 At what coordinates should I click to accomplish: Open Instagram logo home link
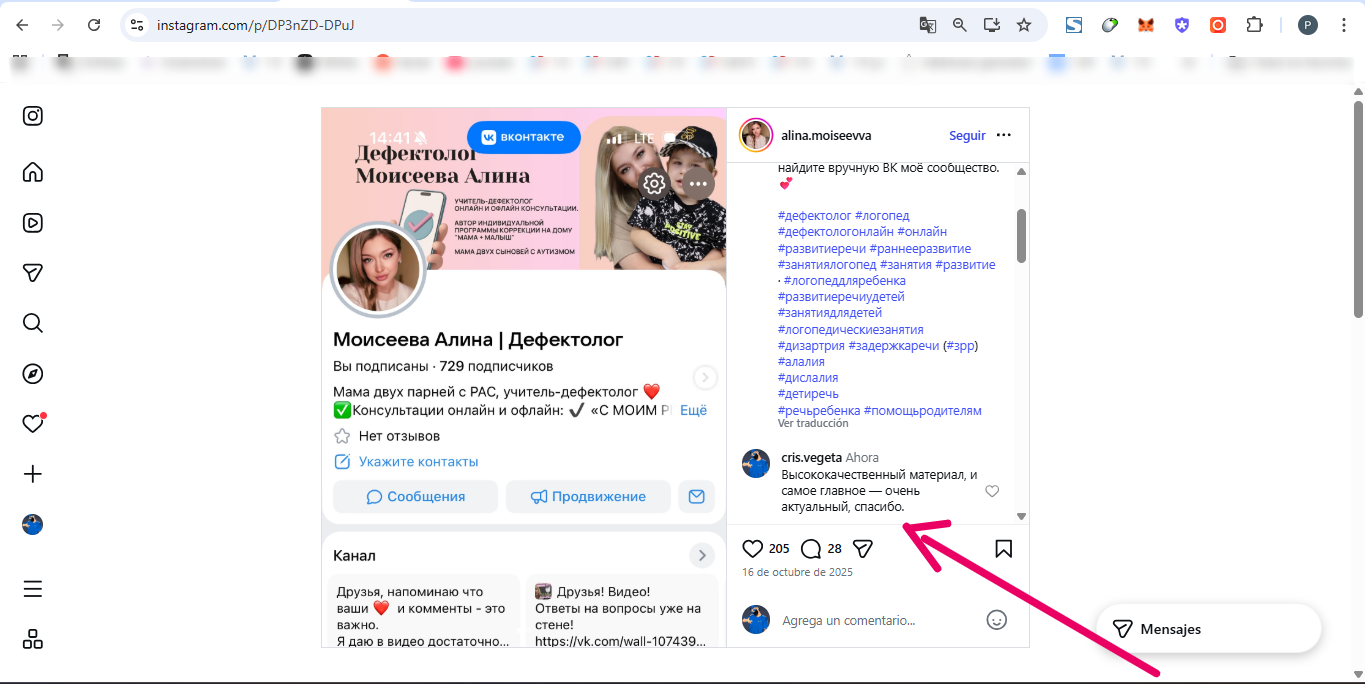[33, 116]
